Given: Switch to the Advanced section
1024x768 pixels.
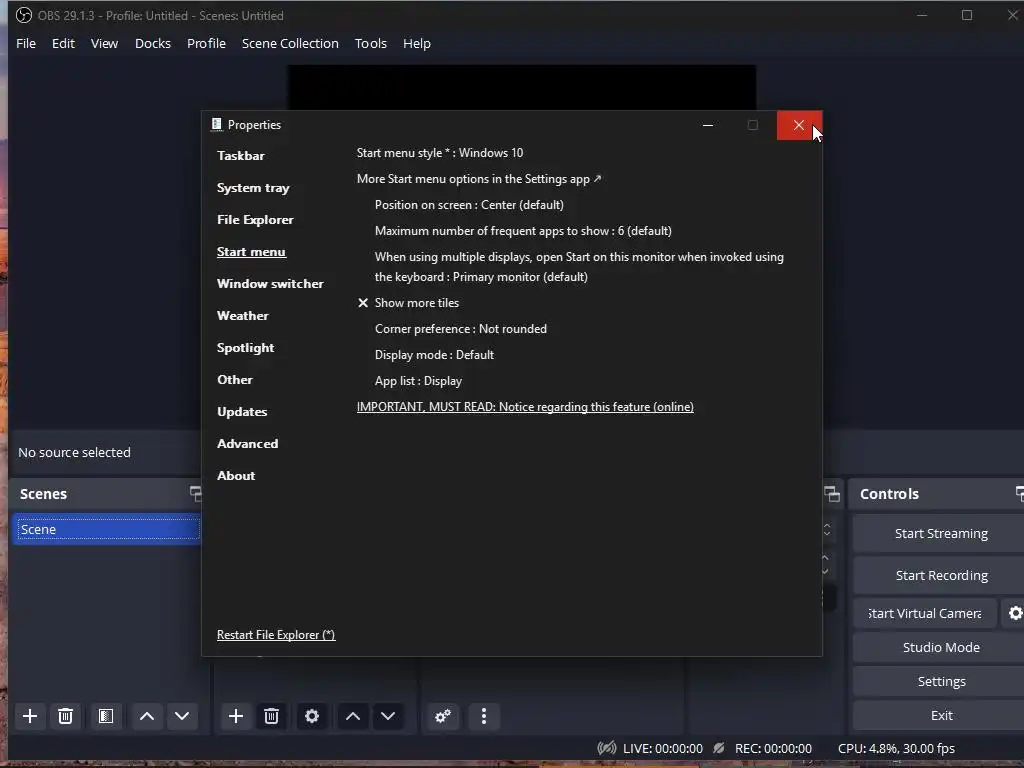Looking at the screenshot, I should (x=248, y=443).
